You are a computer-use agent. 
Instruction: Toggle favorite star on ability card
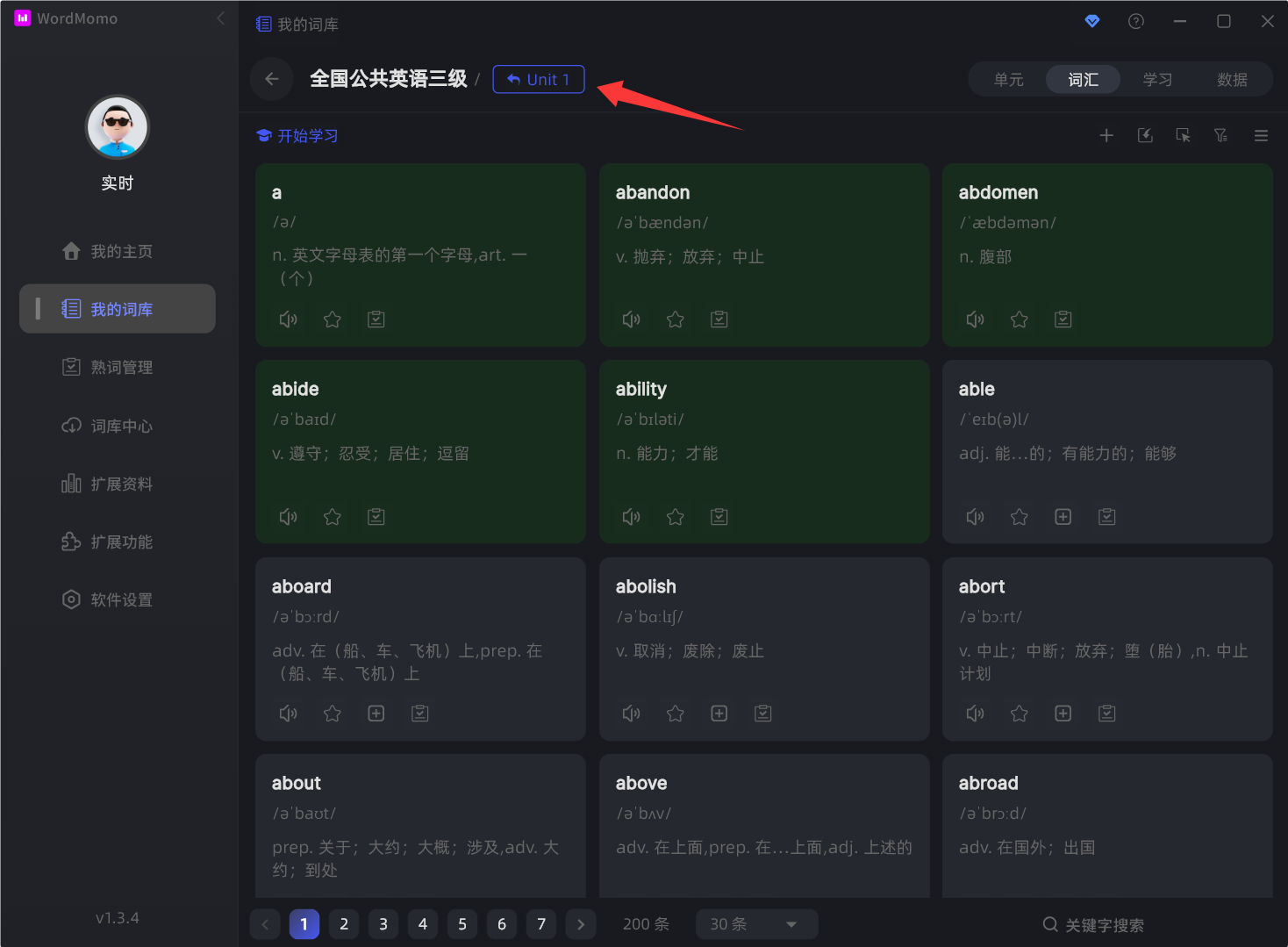pos(675,517)
